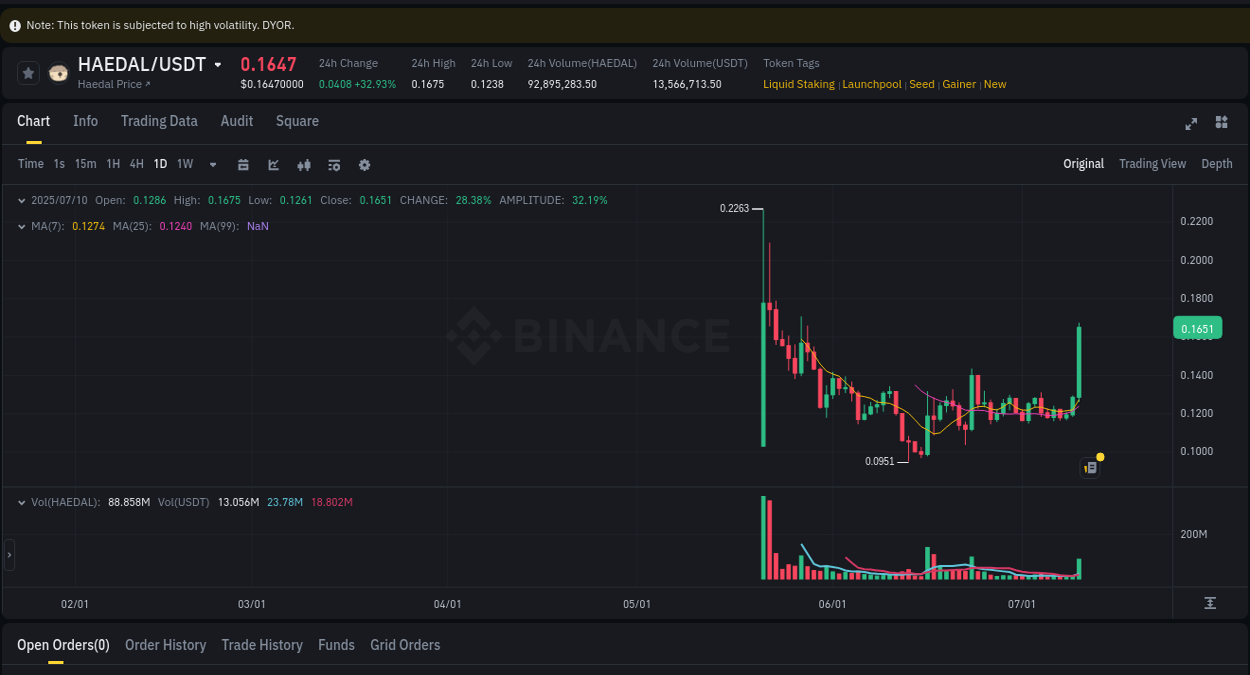Collapse the Vol(HAEDAL) legend chevron
The width and height of the screenshot is (1250, 675).
tap(20, 502)
